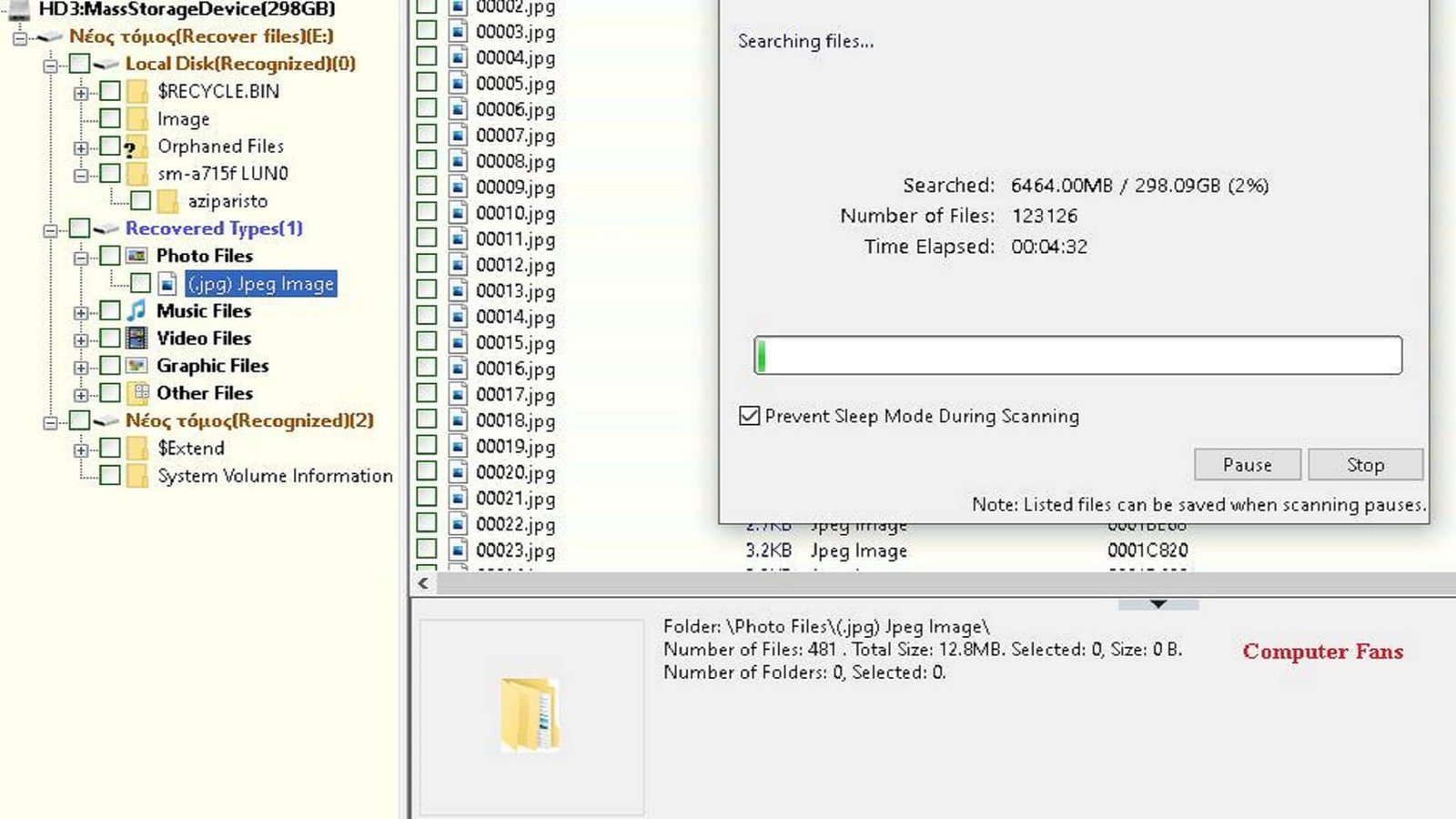Image resolution: width=1456 pixels, height=819 pixels.
Task: Expand the Graphic Files node
Action: point(81,368)
